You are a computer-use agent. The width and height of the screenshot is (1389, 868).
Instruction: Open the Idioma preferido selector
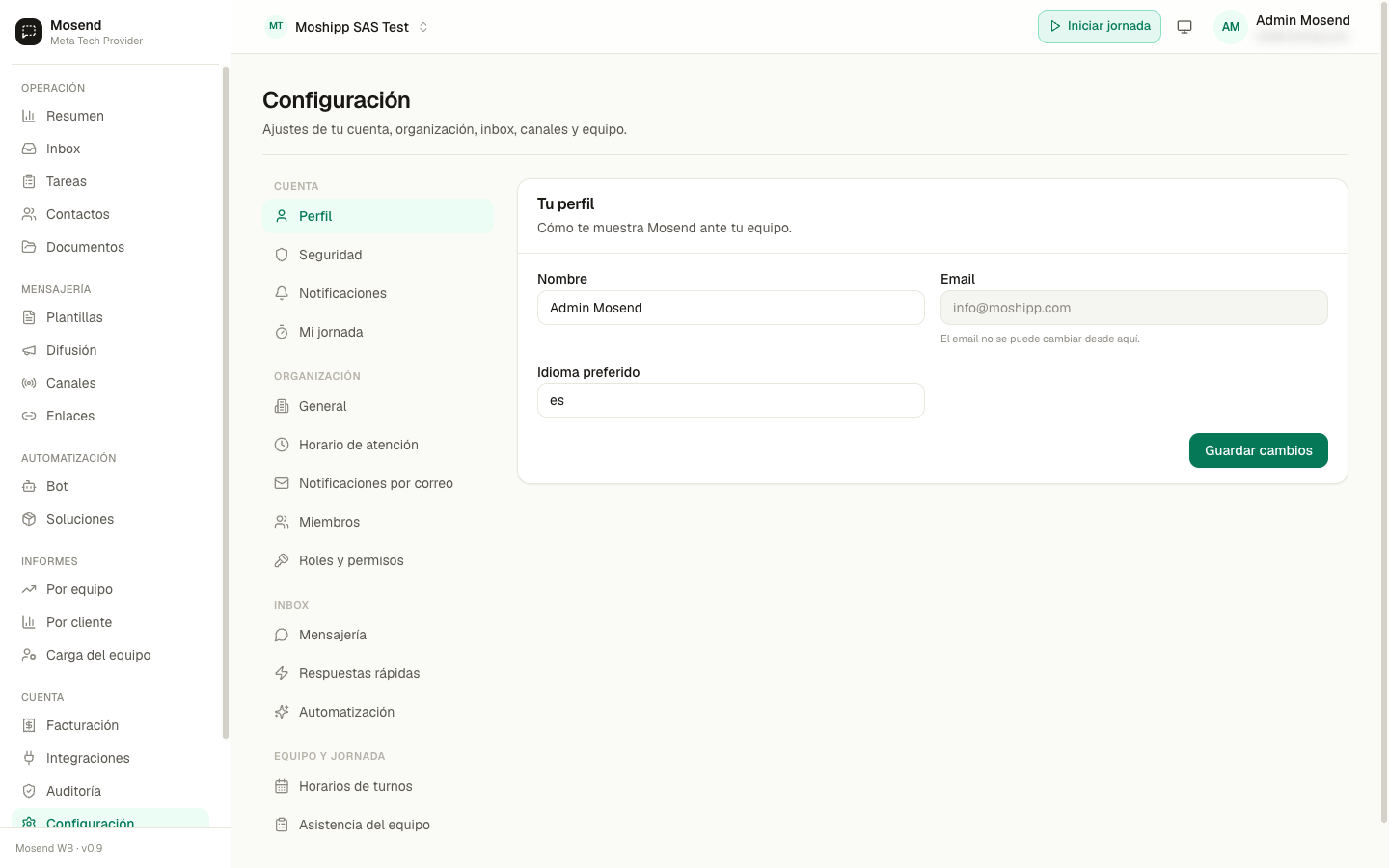731,400
